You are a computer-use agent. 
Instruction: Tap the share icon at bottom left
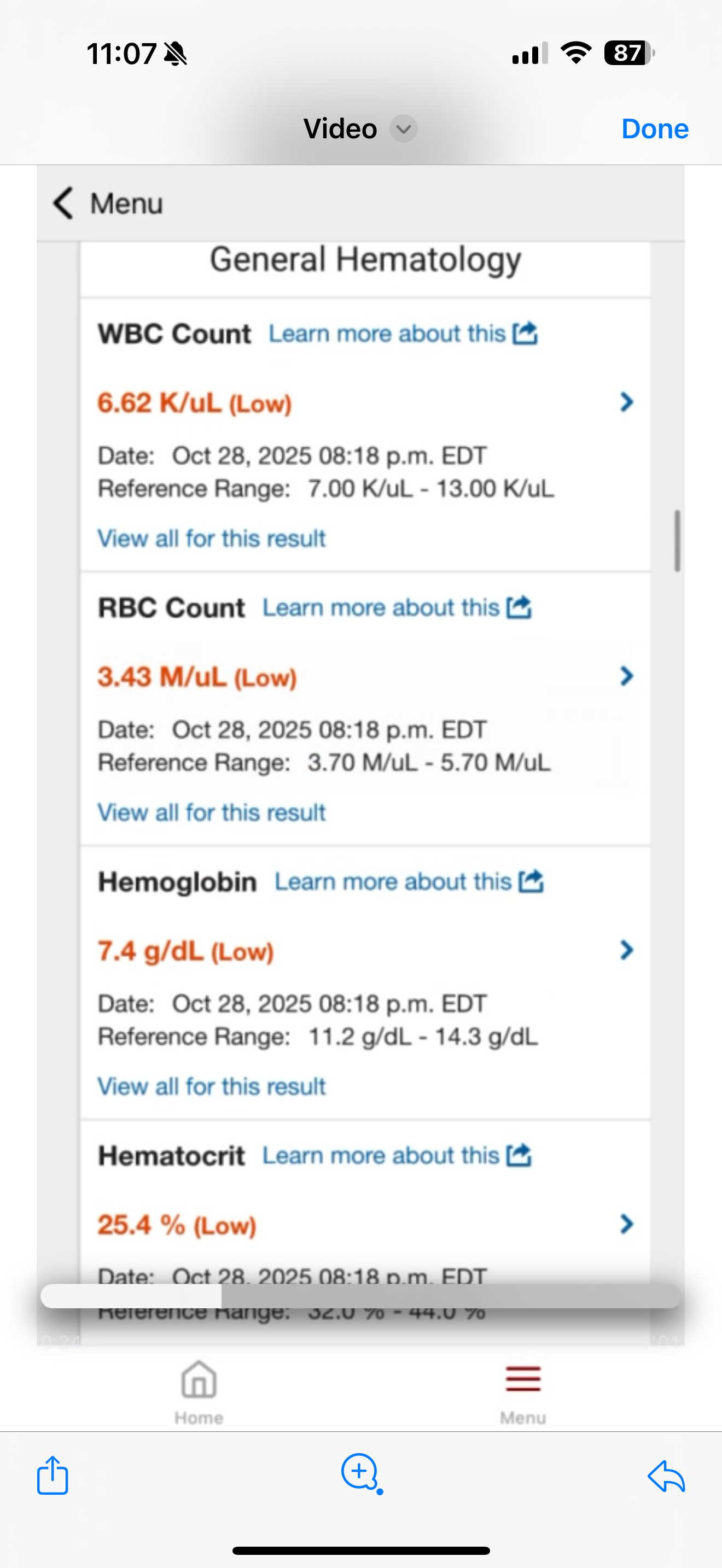tap(53, 1475)
